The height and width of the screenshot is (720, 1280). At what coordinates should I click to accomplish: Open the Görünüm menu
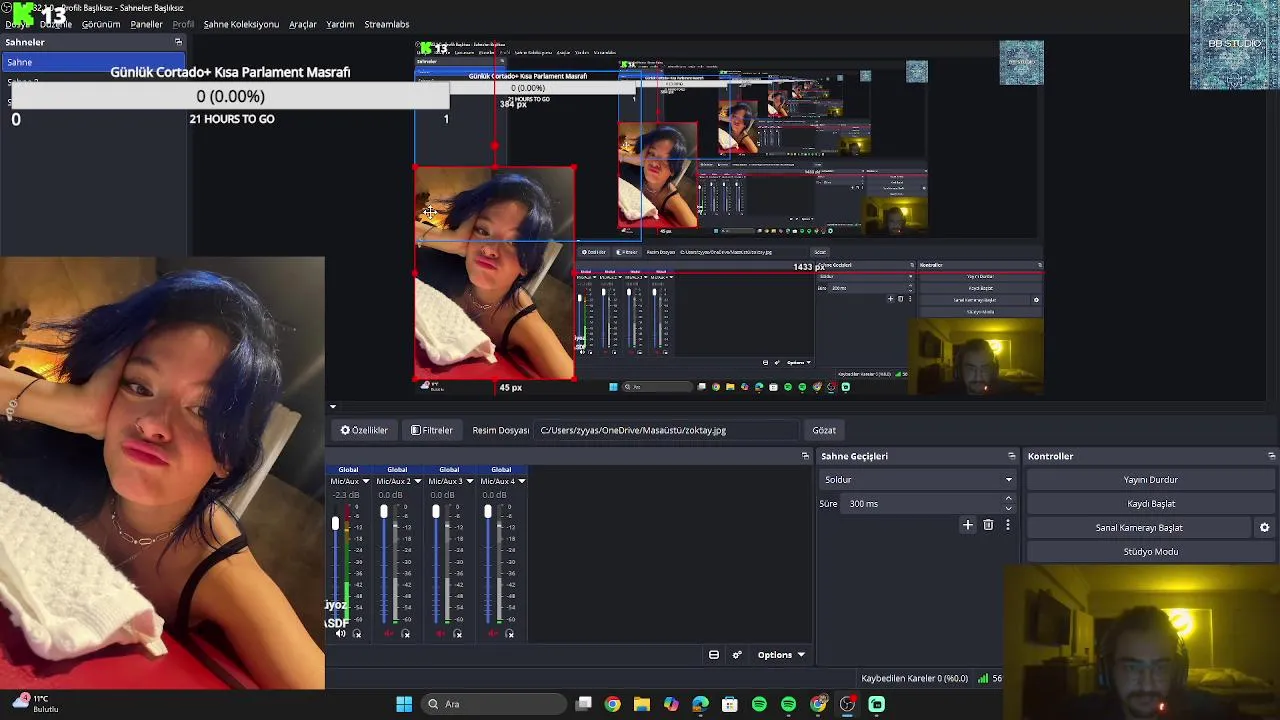point(100,24)
